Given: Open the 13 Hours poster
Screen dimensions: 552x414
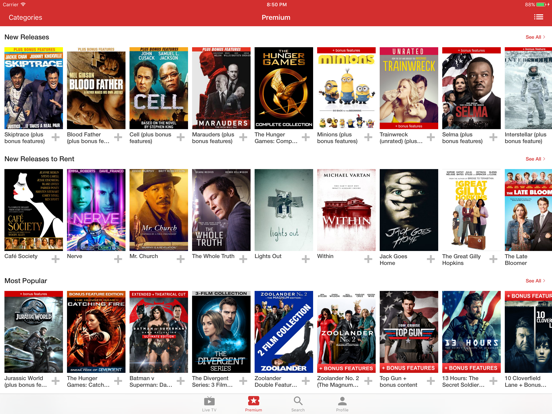Looking at the screenshot, I should (471, 332).
